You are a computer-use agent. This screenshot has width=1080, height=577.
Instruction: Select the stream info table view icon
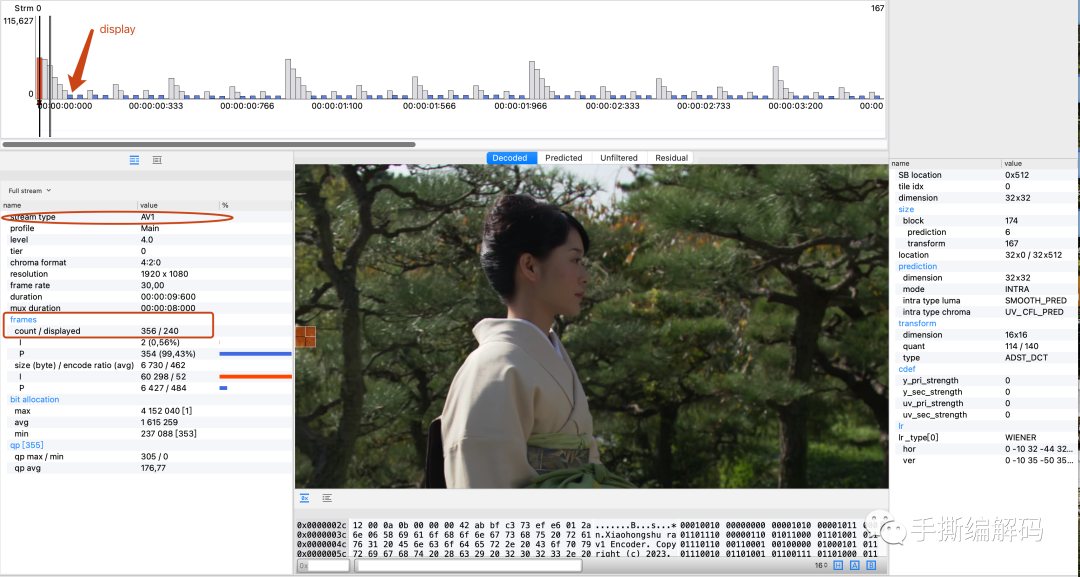click(x=134, y=160)
